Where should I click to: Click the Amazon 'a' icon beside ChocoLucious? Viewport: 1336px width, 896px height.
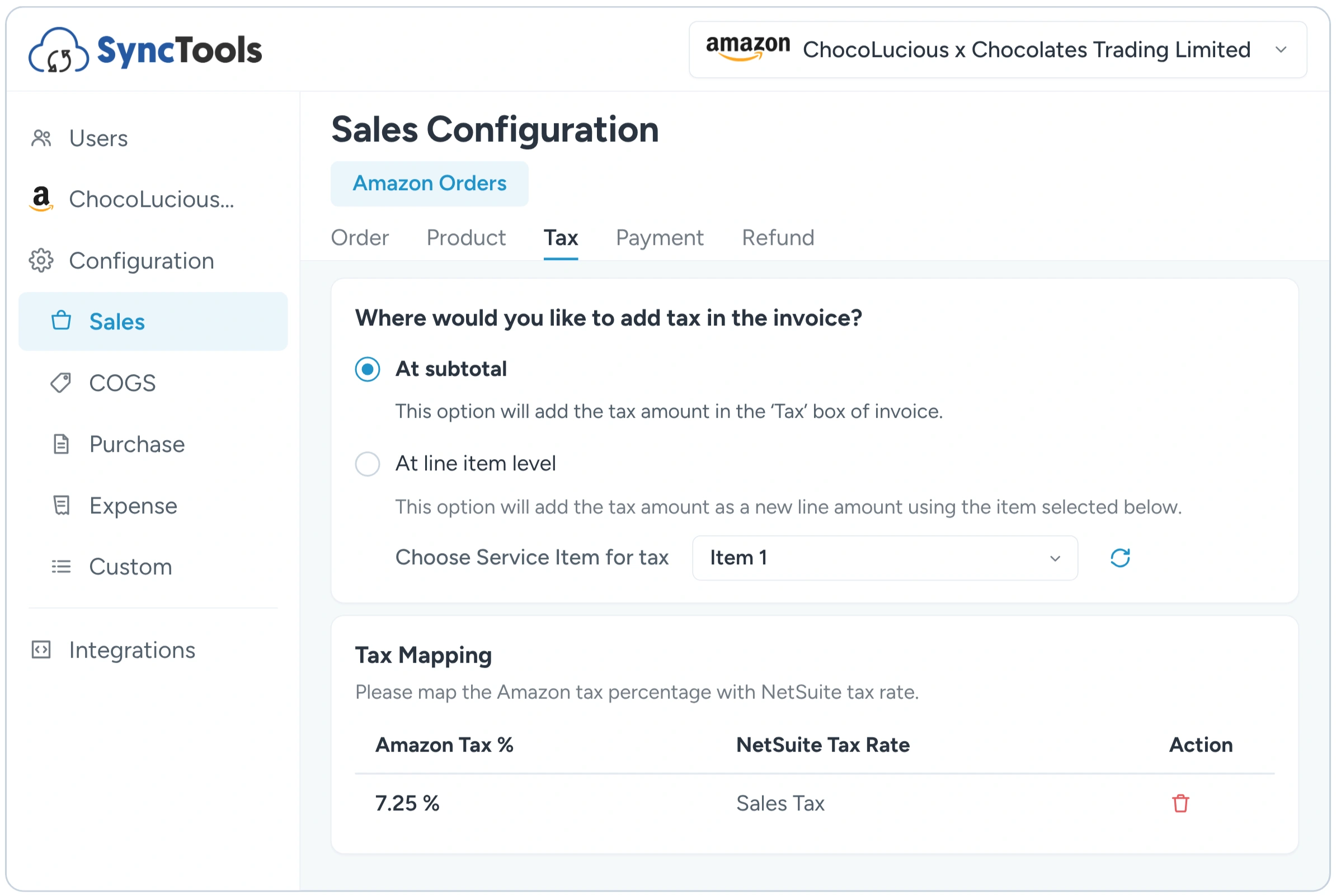click(x=41, y=199)
